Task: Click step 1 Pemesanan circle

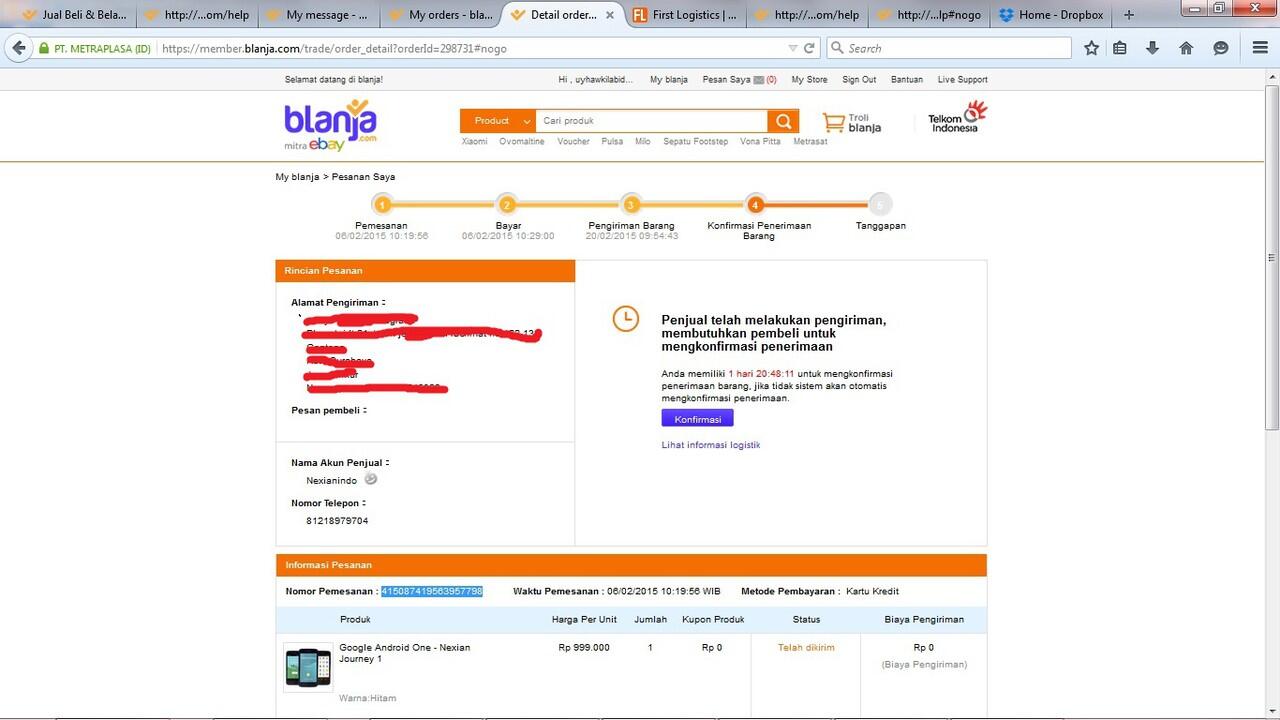Action: (382, 205)
